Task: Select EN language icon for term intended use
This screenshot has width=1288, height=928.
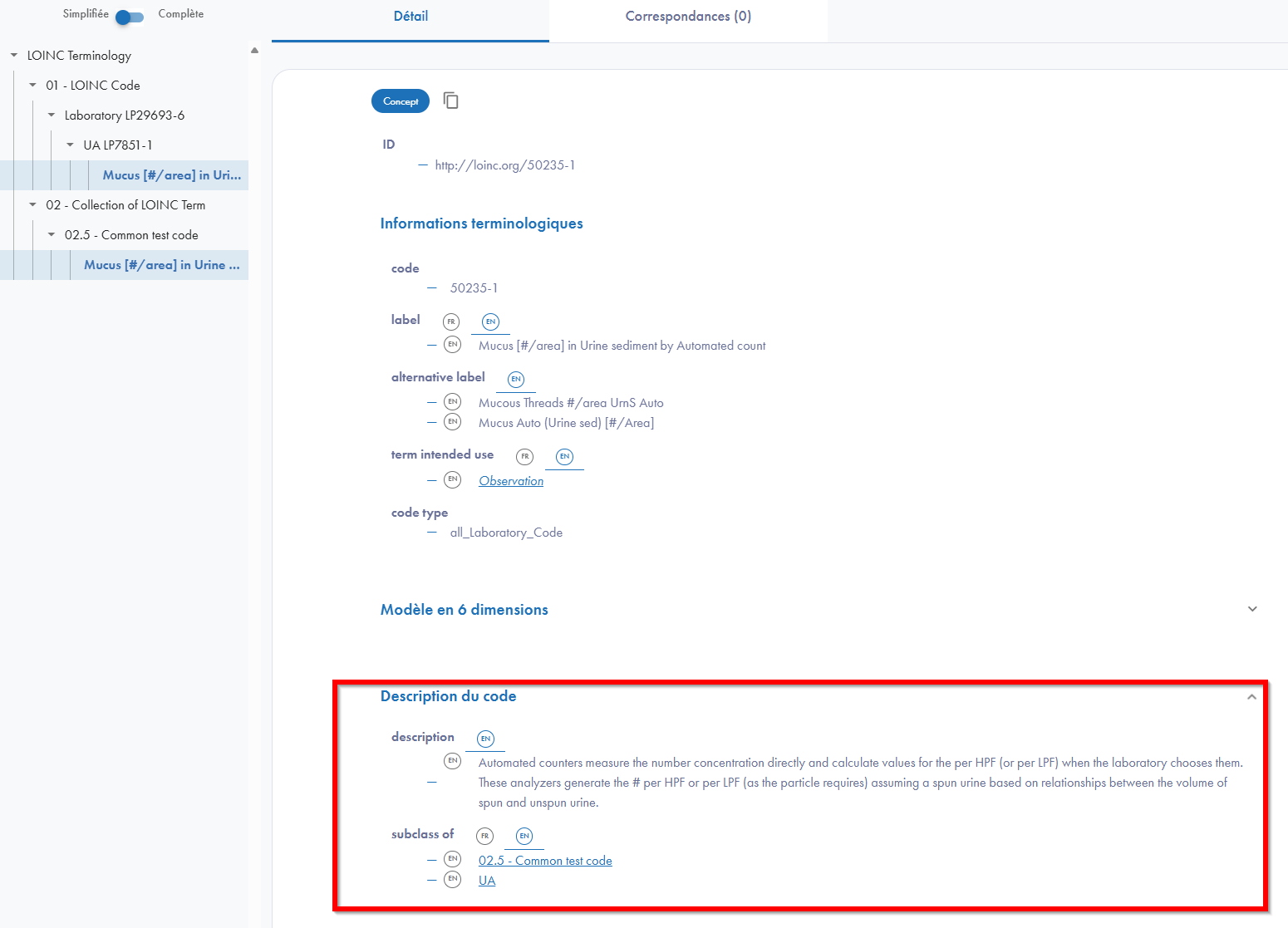Action: (564, 456)
